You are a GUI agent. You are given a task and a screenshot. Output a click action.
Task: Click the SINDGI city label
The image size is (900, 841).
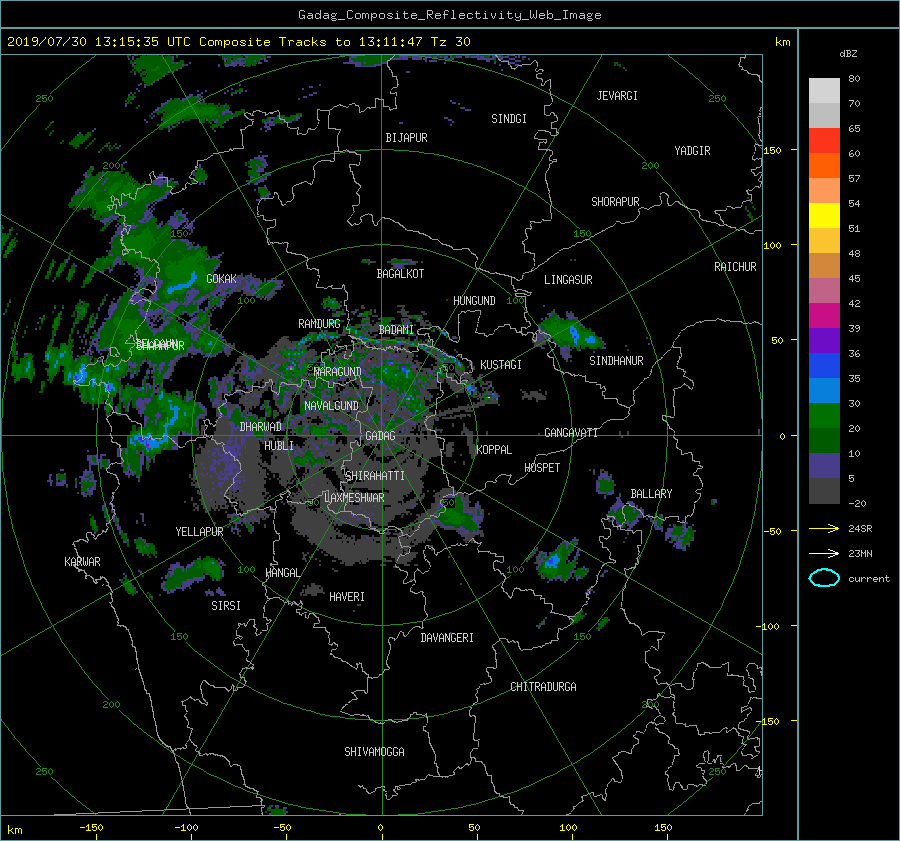coord(509,119)
